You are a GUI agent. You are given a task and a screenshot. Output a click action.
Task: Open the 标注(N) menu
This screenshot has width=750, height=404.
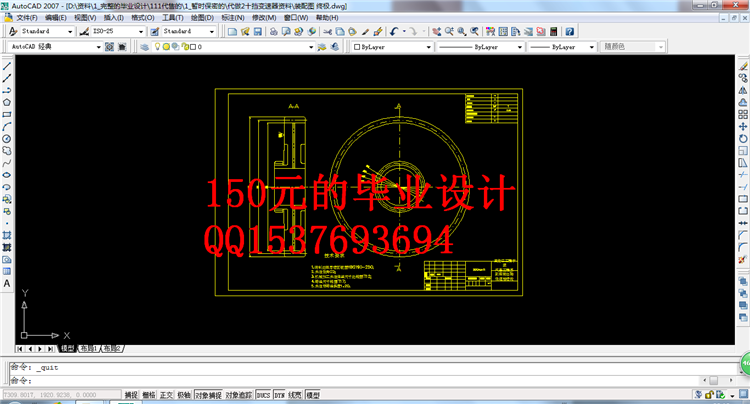[x=233, y=18]
